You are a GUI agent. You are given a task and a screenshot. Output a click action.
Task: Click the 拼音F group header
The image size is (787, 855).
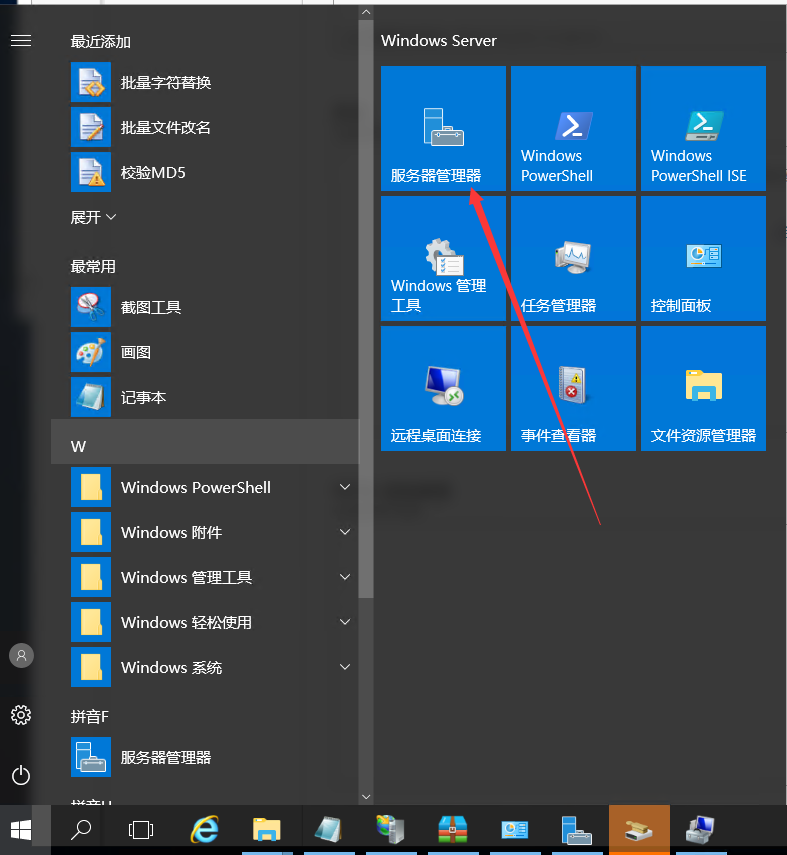tap(89, 716)
